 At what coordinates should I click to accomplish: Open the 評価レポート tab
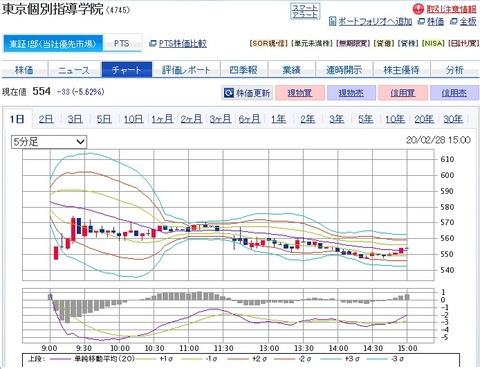(x=186, y=70)
